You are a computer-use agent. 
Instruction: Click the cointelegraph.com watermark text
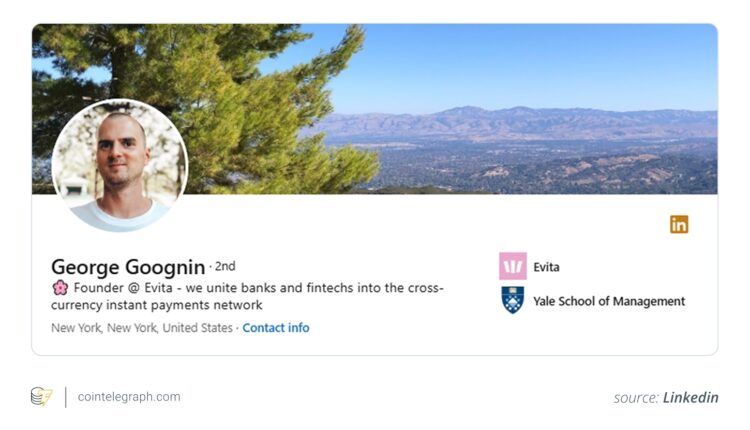pos(129,397)
